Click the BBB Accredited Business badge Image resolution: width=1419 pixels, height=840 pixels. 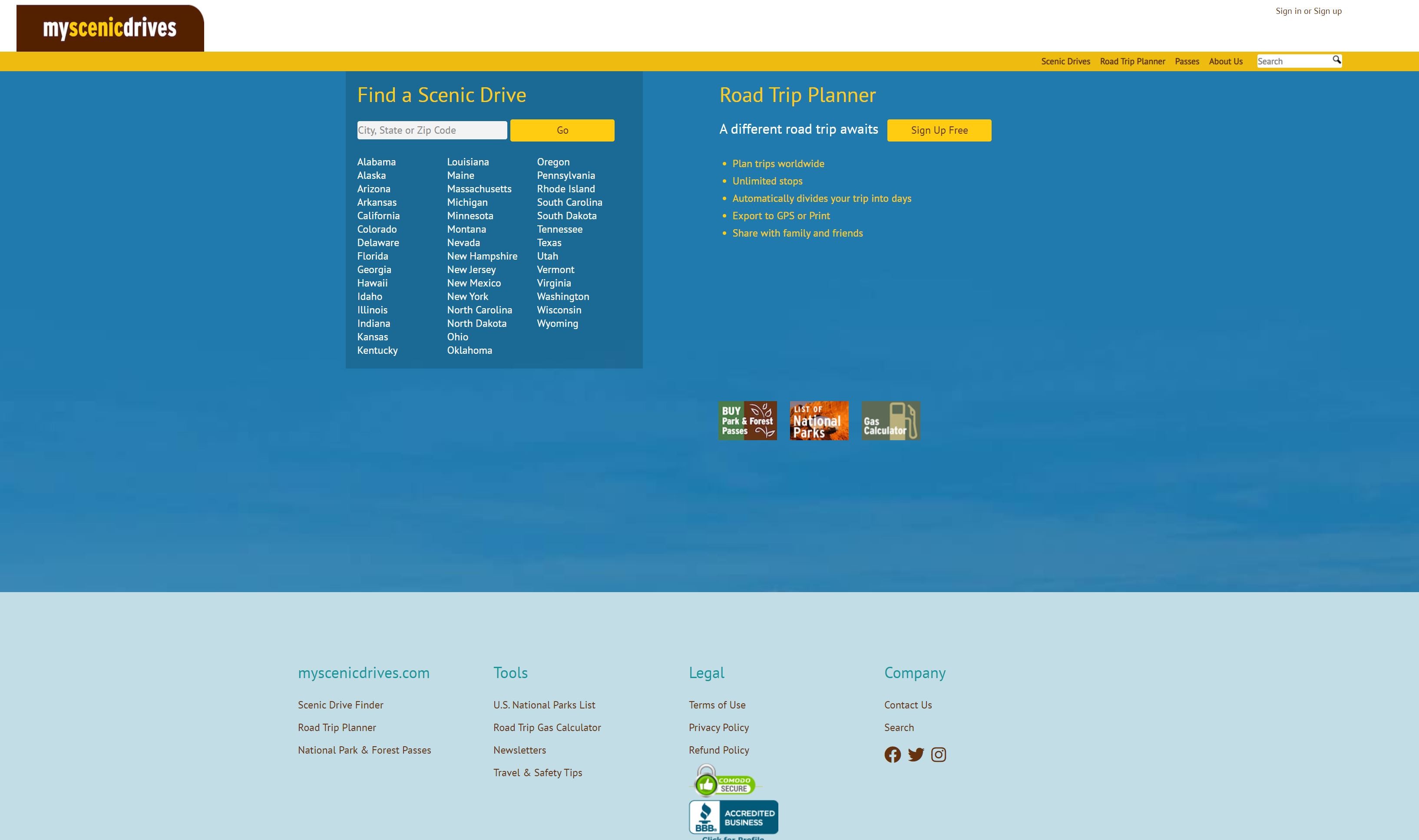[733, 817]
